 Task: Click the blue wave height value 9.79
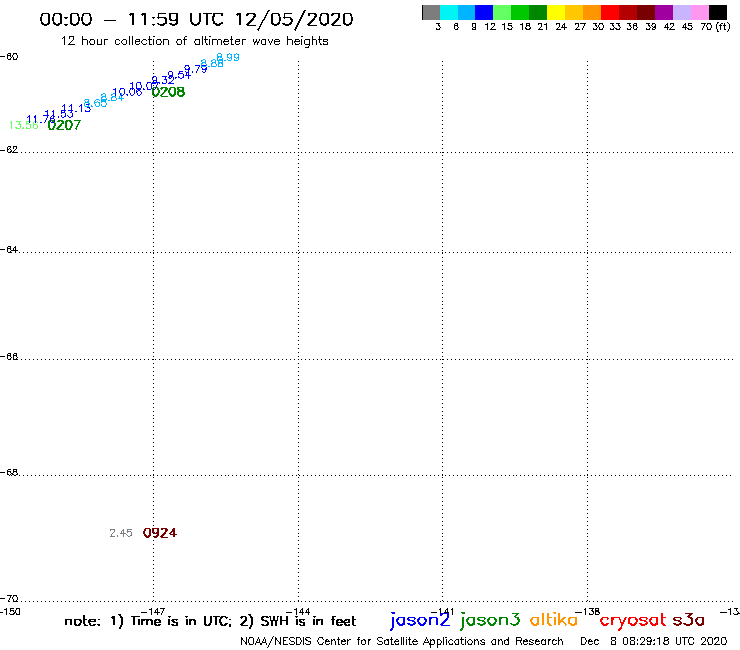coord(195,69)
